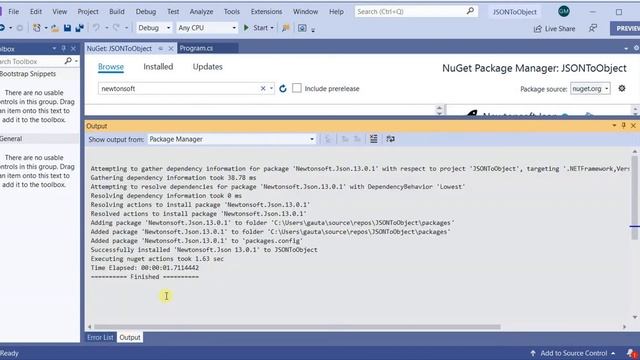Click the Clear All icon in Output toolbar
This screenshot has width=640, height=360.
pyautogui.click(x=373, y=139)
